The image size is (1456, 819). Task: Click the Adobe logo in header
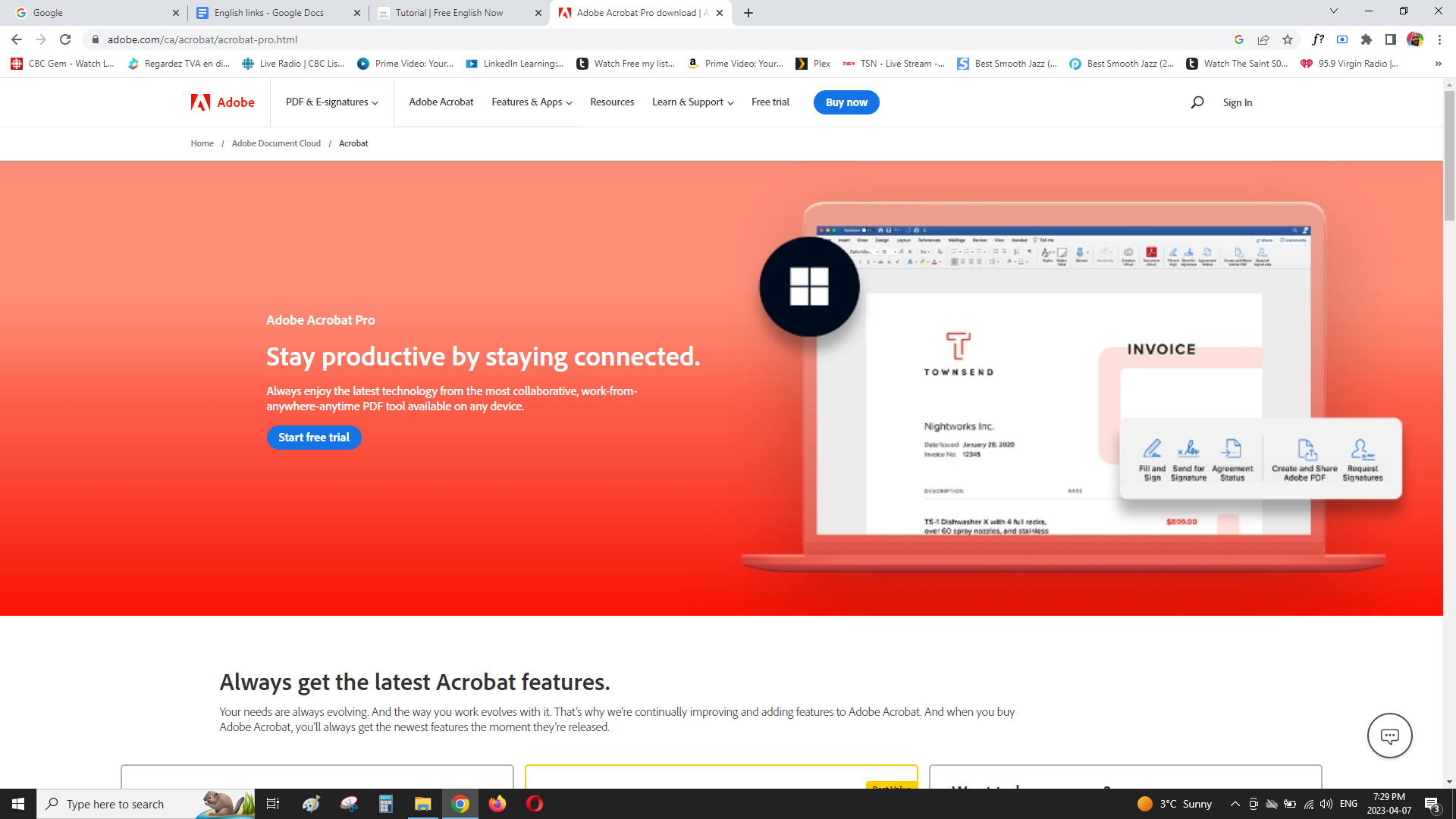(x=222, y=102)
